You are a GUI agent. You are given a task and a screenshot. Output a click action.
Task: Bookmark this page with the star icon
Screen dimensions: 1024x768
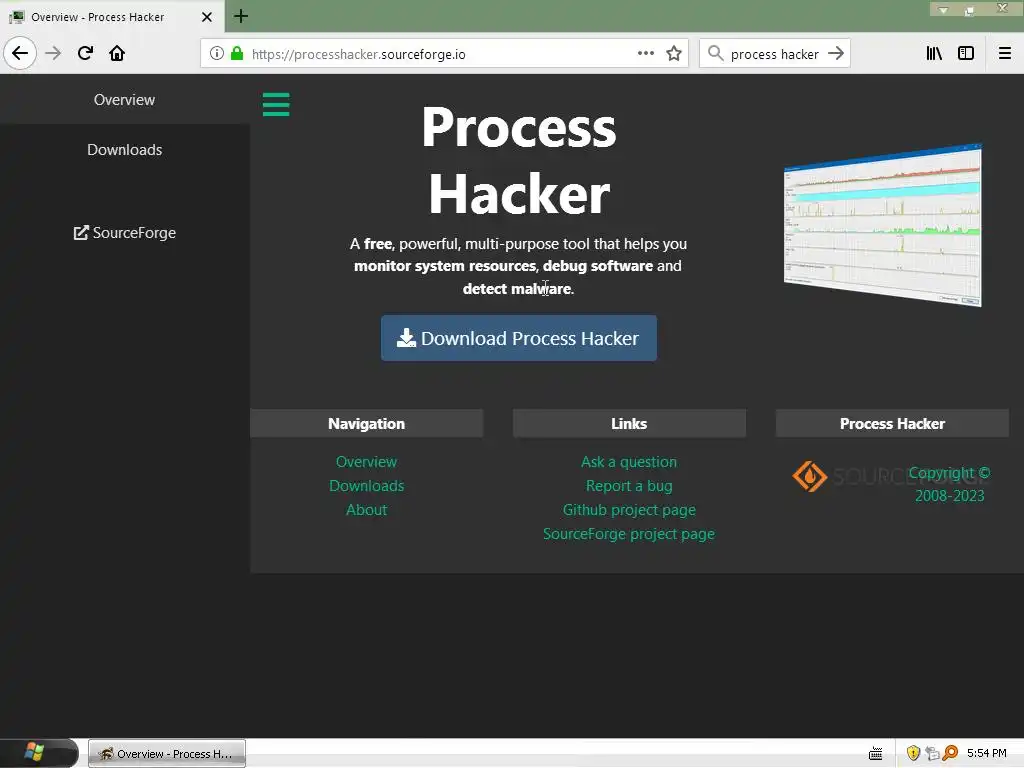point(674,54)
